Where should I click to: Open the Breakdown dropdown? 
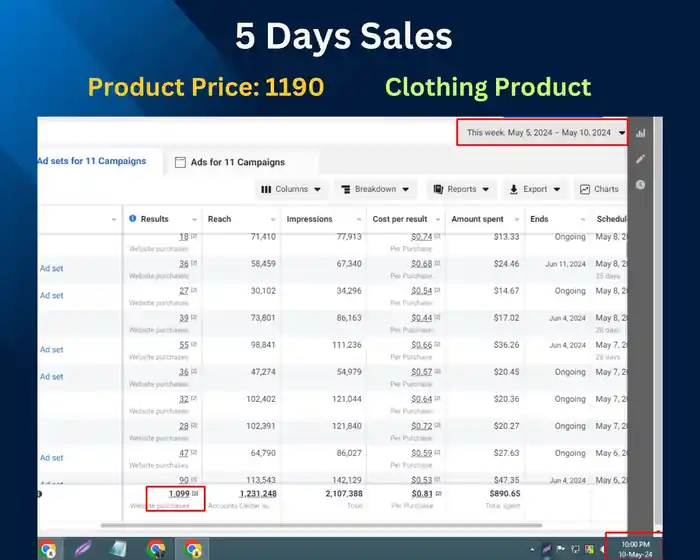click(375, 189)
